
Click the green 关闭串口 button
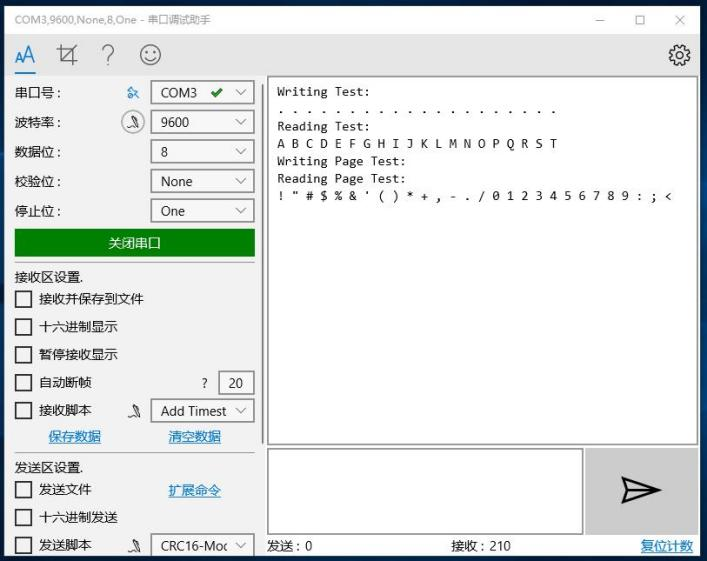(x=134, y=243)
